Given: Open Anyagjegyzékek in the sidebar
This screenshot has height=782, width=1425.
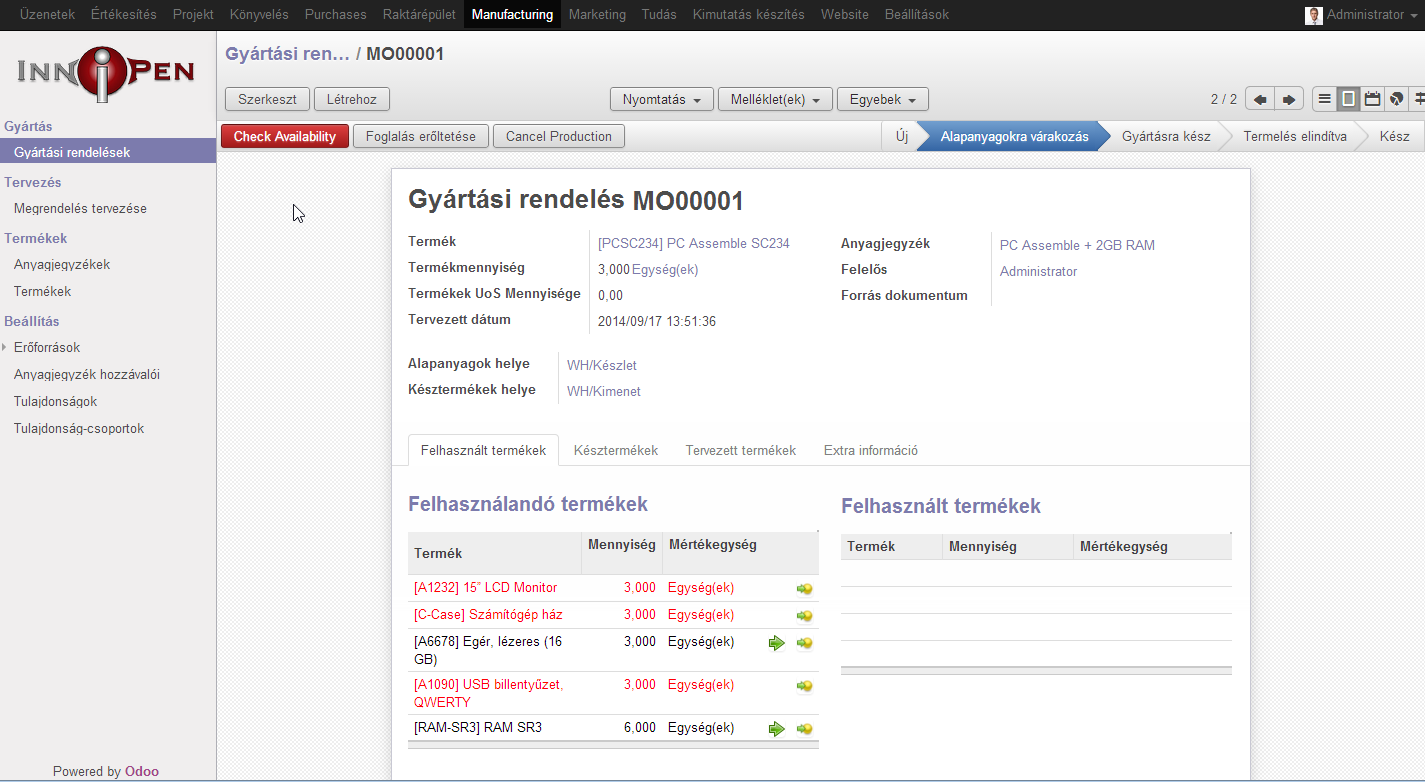Looking at the screenshot, I should point(62,264).
